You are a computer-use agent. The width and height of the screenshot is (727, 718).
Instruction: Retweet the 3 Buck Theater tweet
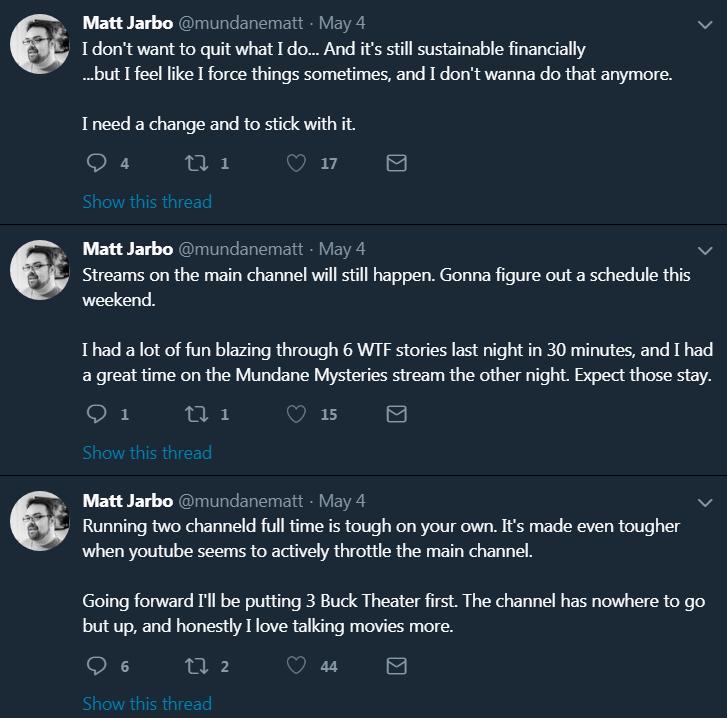click(197, 666)
